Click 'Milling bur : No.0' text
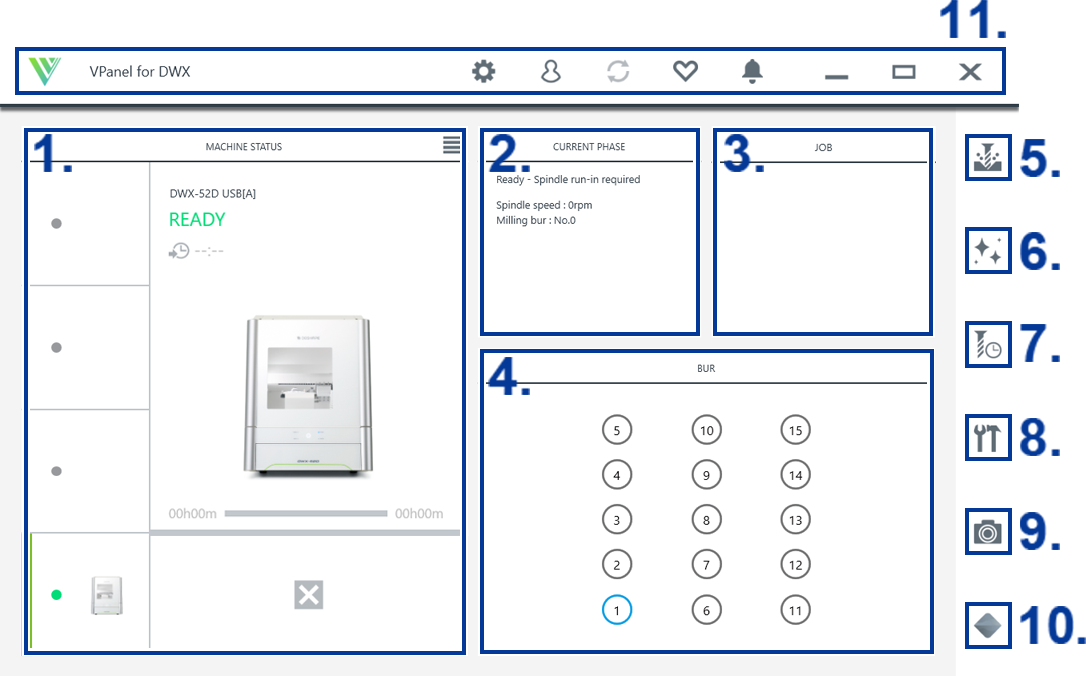 pos(535,220)
